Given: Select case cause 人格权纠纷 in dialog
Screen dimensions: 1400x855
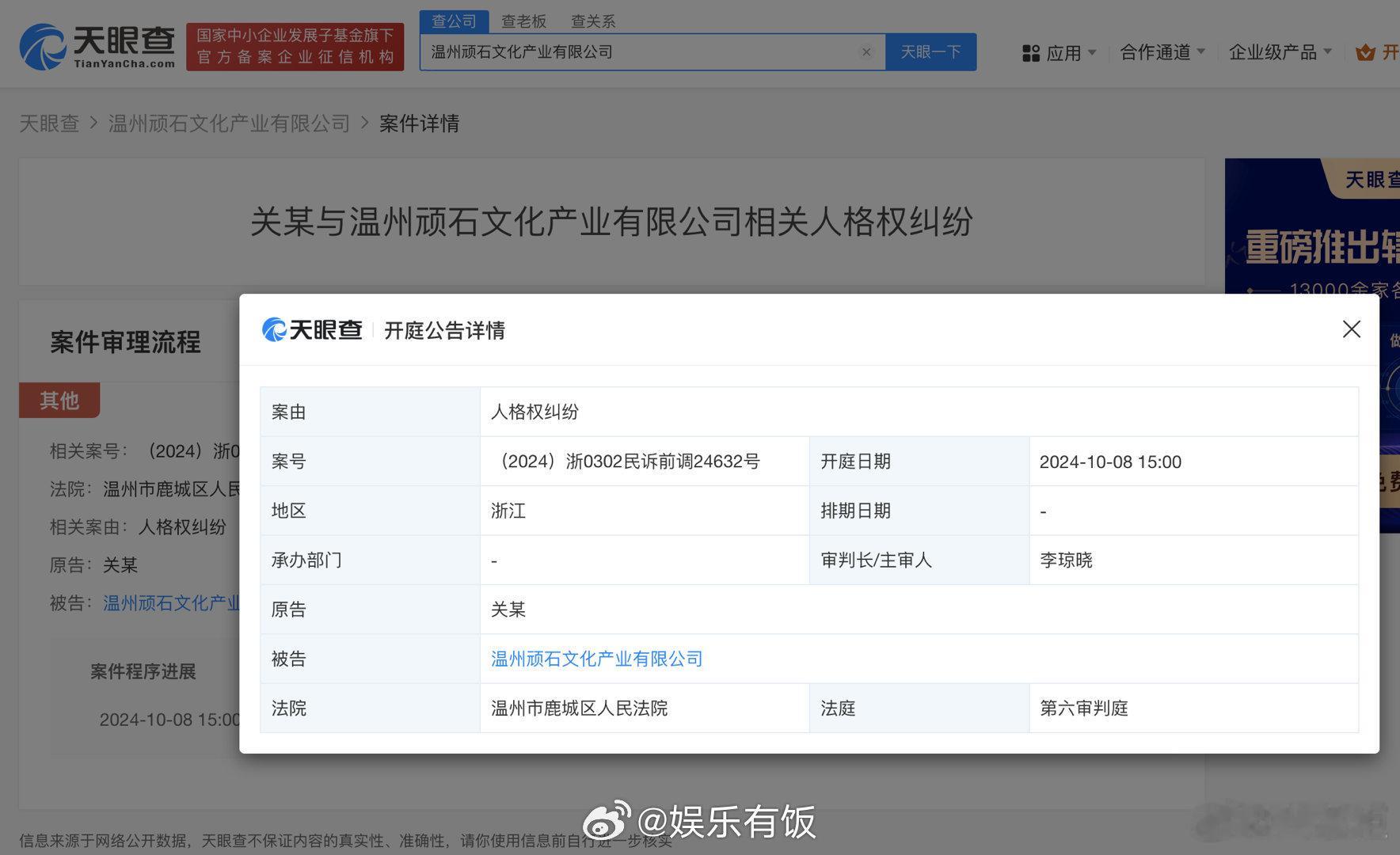Looking at the screenshot, I should point(535,412).
